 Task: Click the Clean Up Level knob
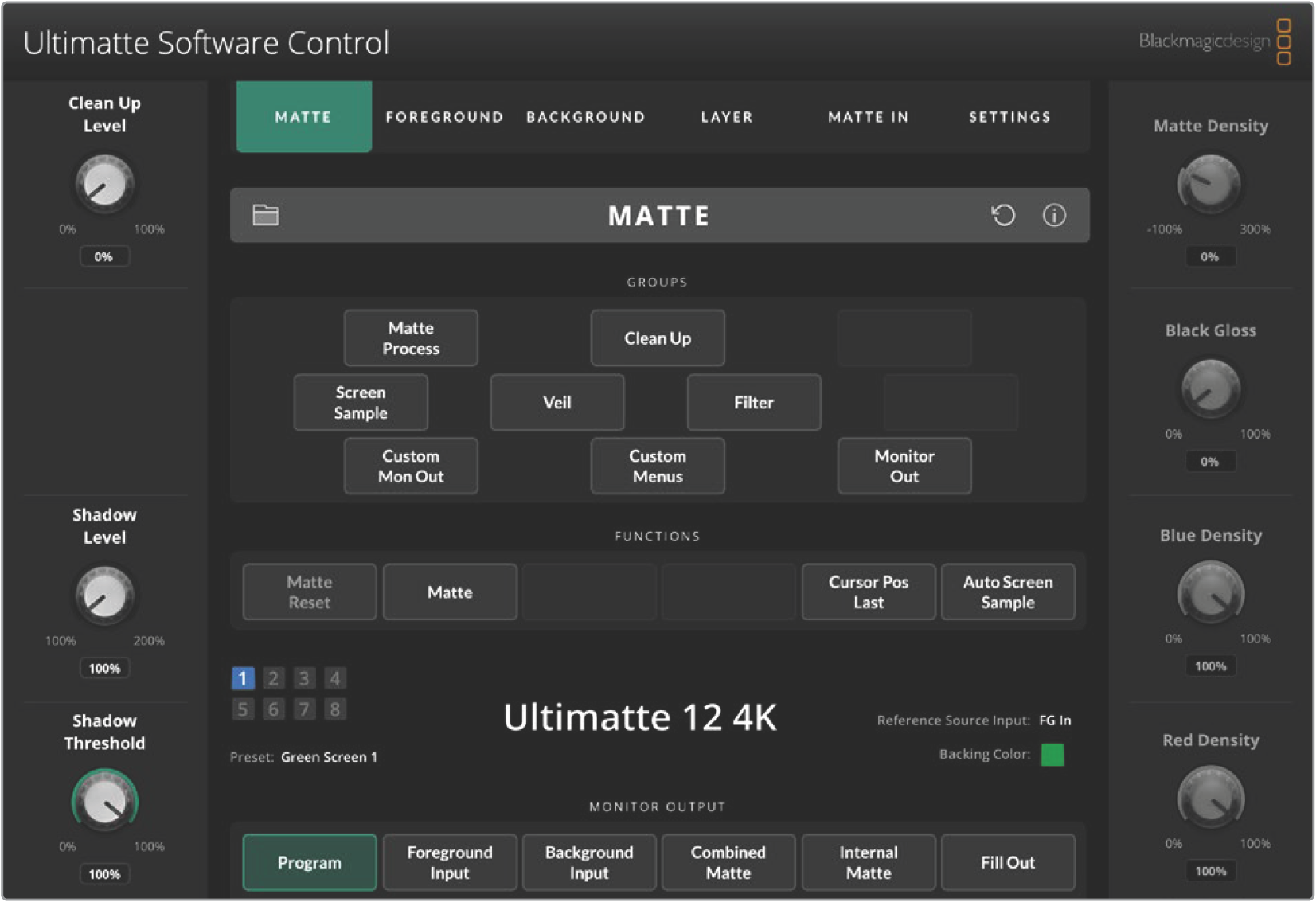point(104,183)
